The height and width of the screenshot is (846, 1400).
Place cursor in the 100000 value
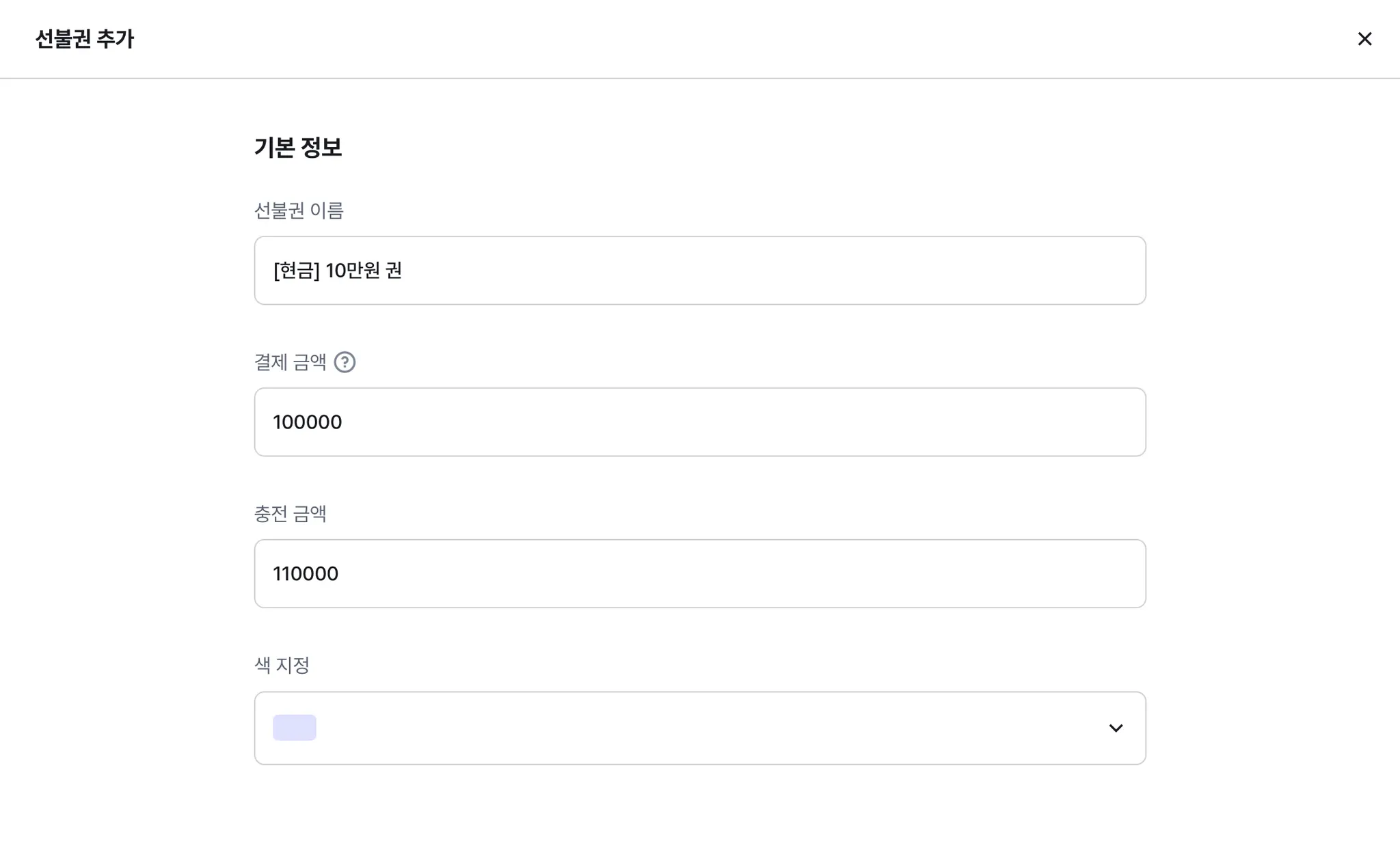[308, 422]
